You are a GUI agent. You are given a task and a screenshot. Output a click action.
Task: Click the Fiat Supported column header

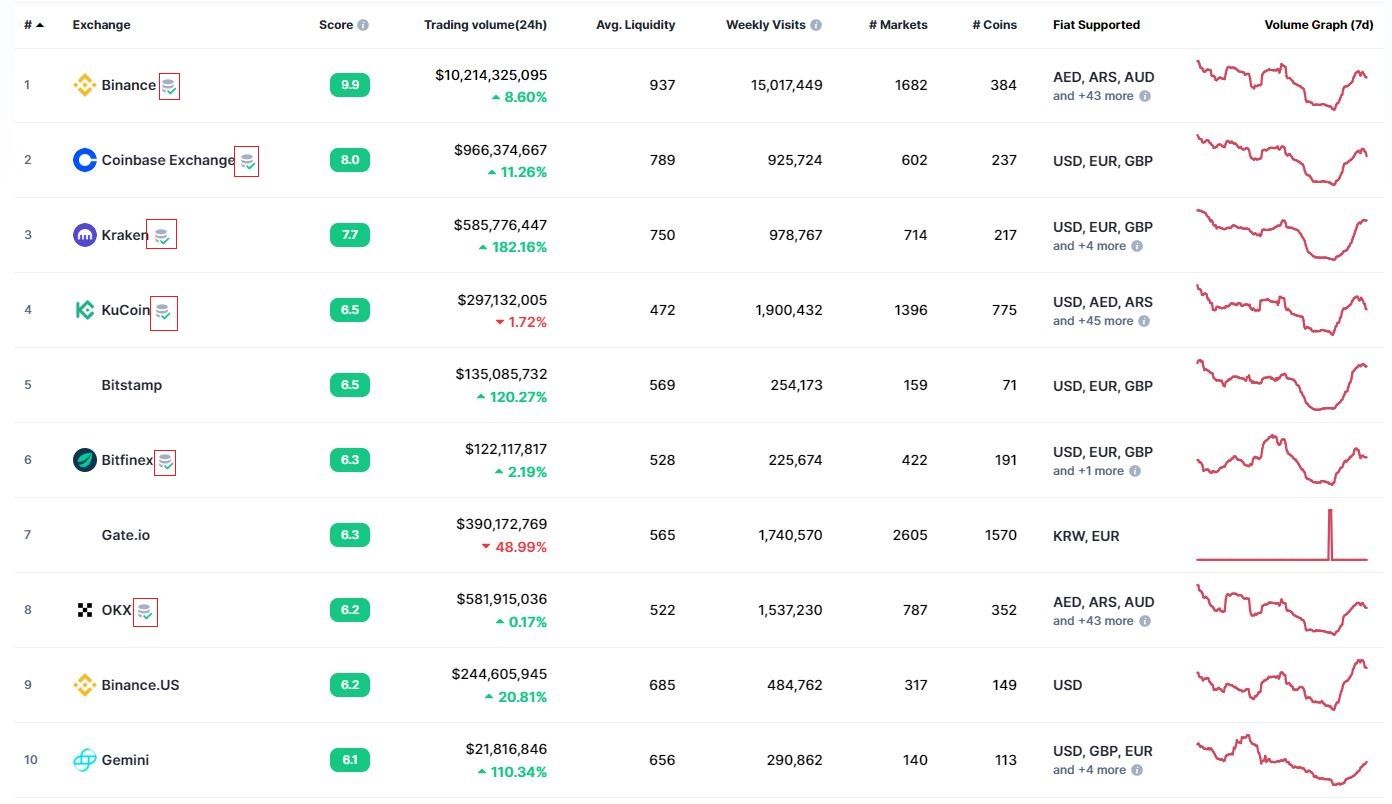click(x=1096, y=25)
